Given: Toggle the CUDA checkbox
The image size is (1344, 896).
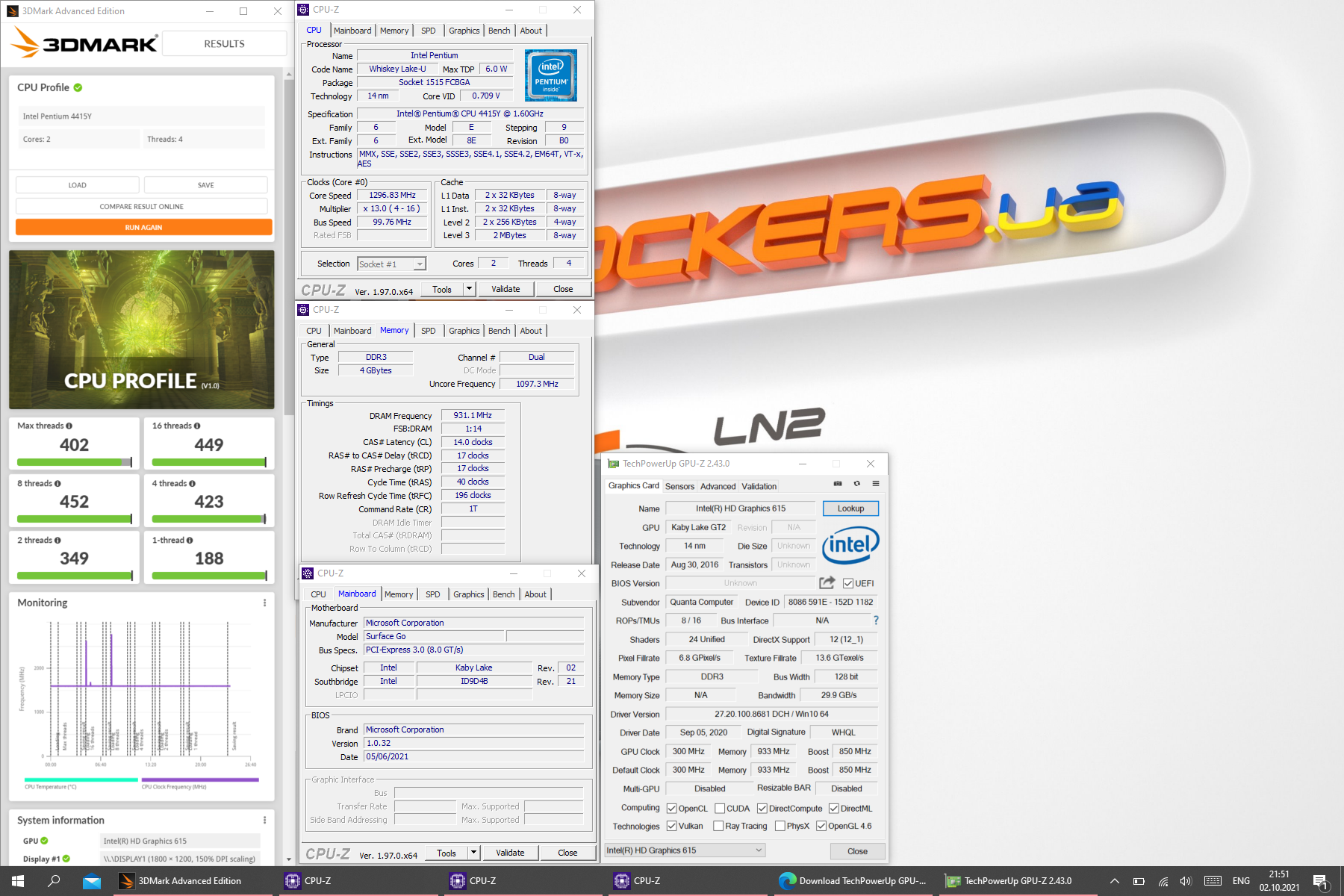Looking at the screenshot, I should [720, 808].
